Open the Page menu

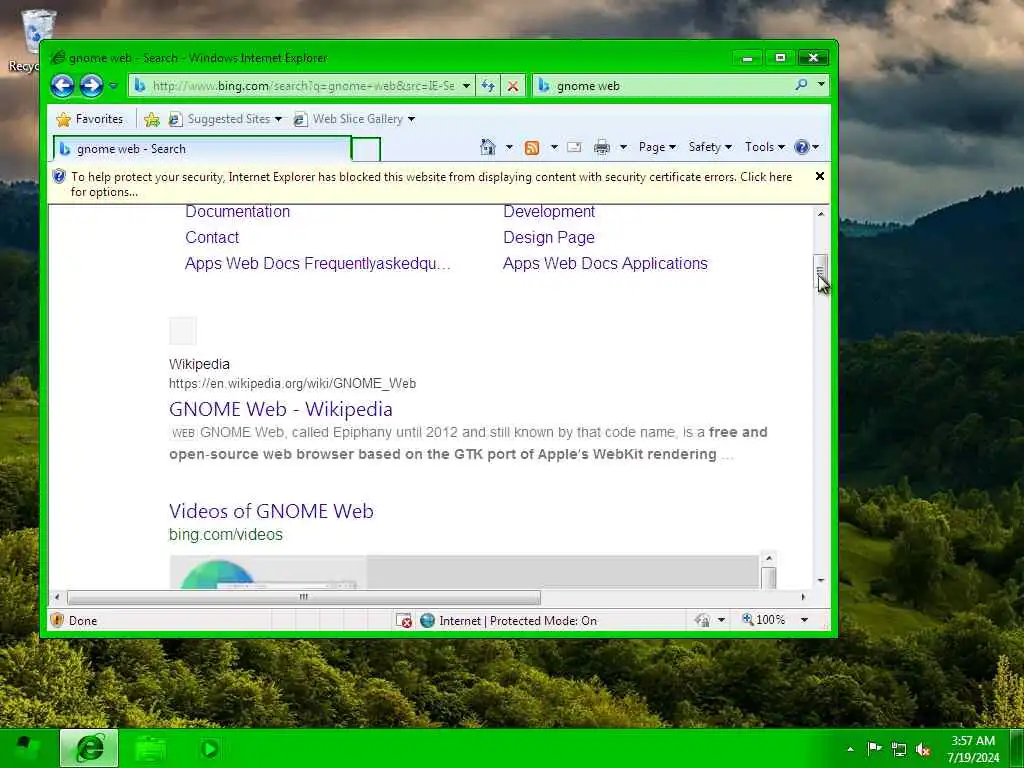click(x=657, y=147)
